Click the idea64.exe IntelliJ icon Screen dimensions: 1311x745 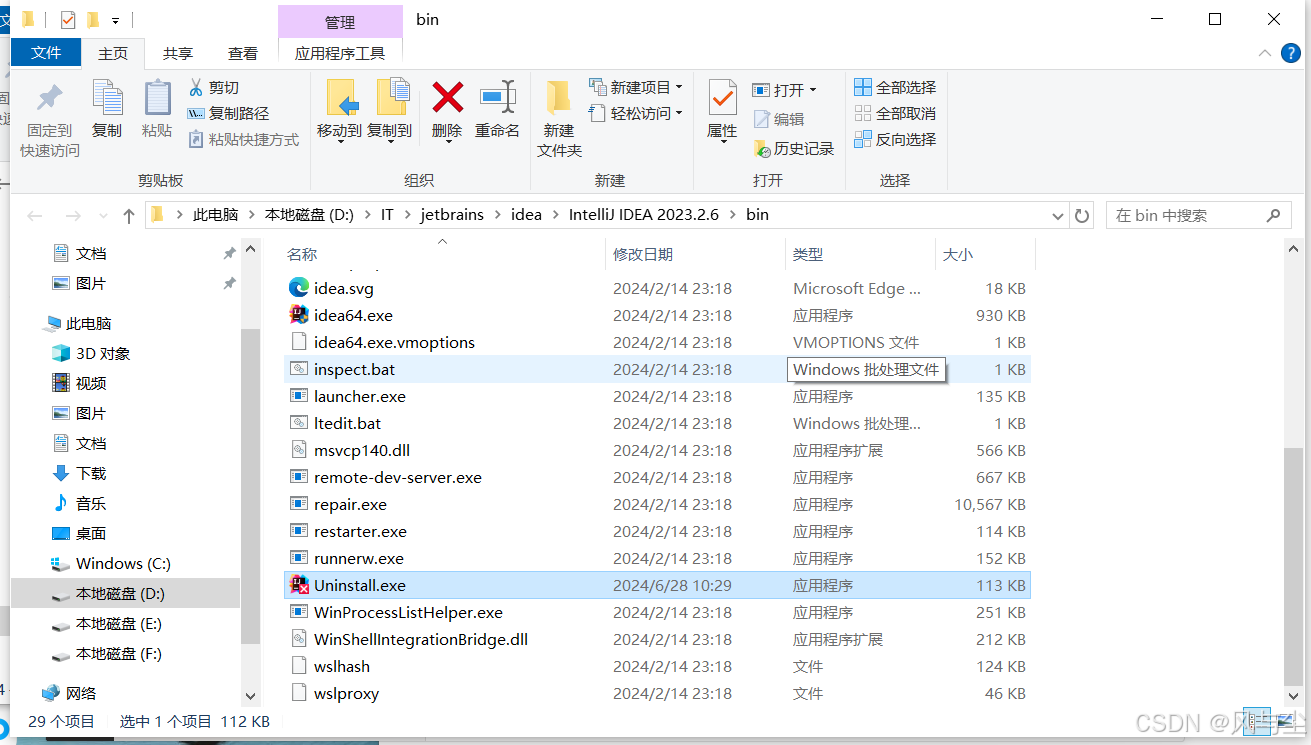pyautogui.click(x=298, y=315)
